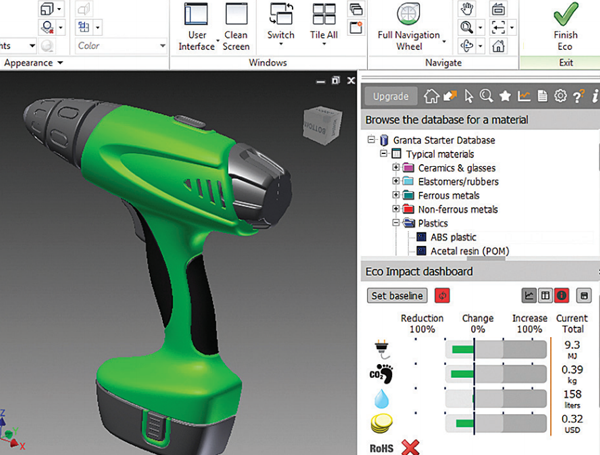Expand the Ceramics & glasses folder
Image resolution: width=600 pixels, height=455 pixels.
396,168
